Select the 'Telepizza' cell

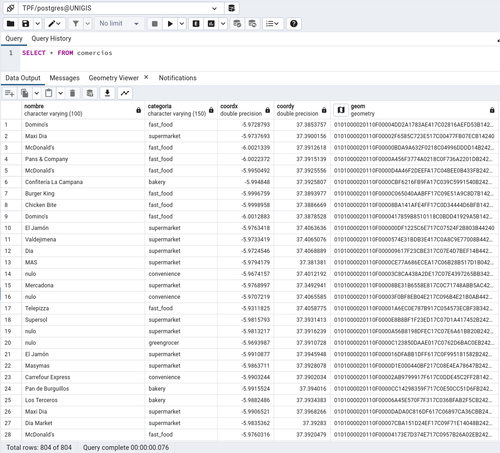coord(83,309)
